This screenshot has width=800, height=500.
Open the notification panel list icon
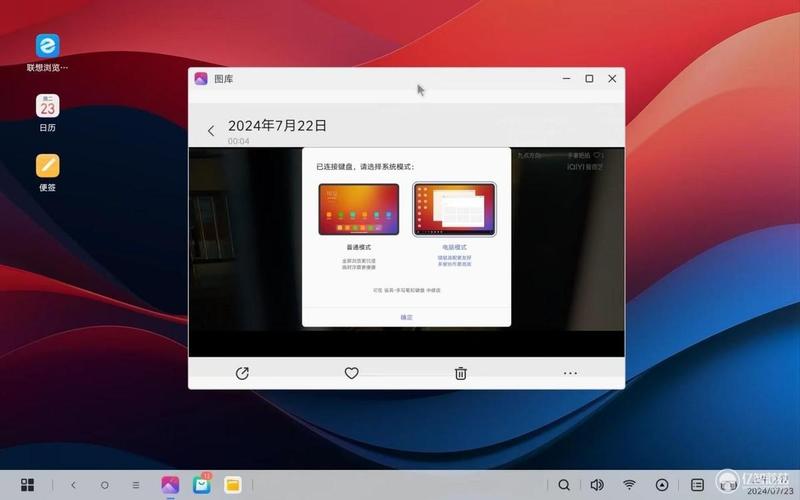[x=697, y=485]
